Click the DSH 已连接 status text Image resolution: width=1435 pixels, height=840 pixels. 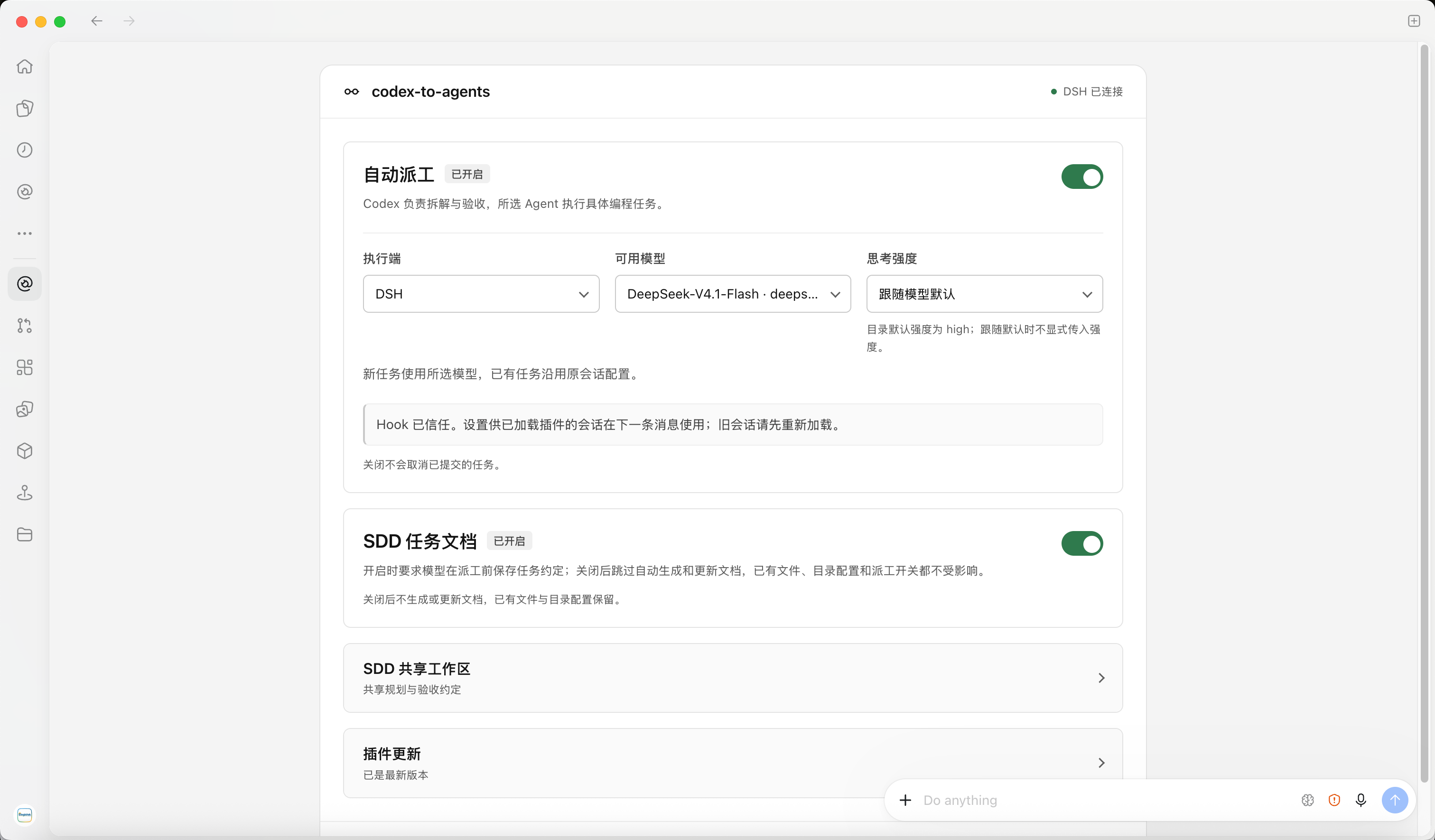tap(1093, 92)
